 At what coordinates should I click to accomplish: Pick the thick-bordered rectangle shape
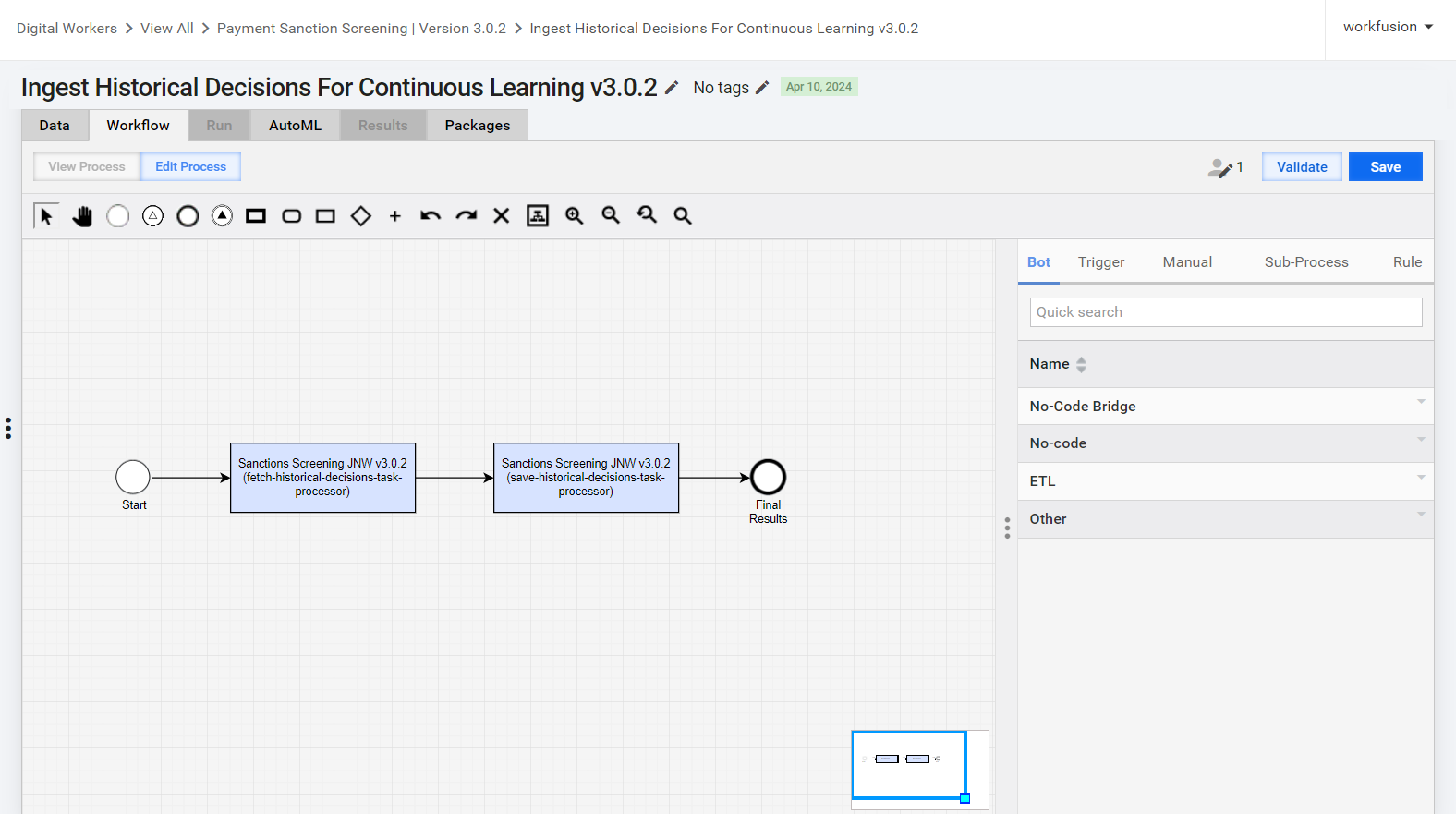[x=256, y=215]
